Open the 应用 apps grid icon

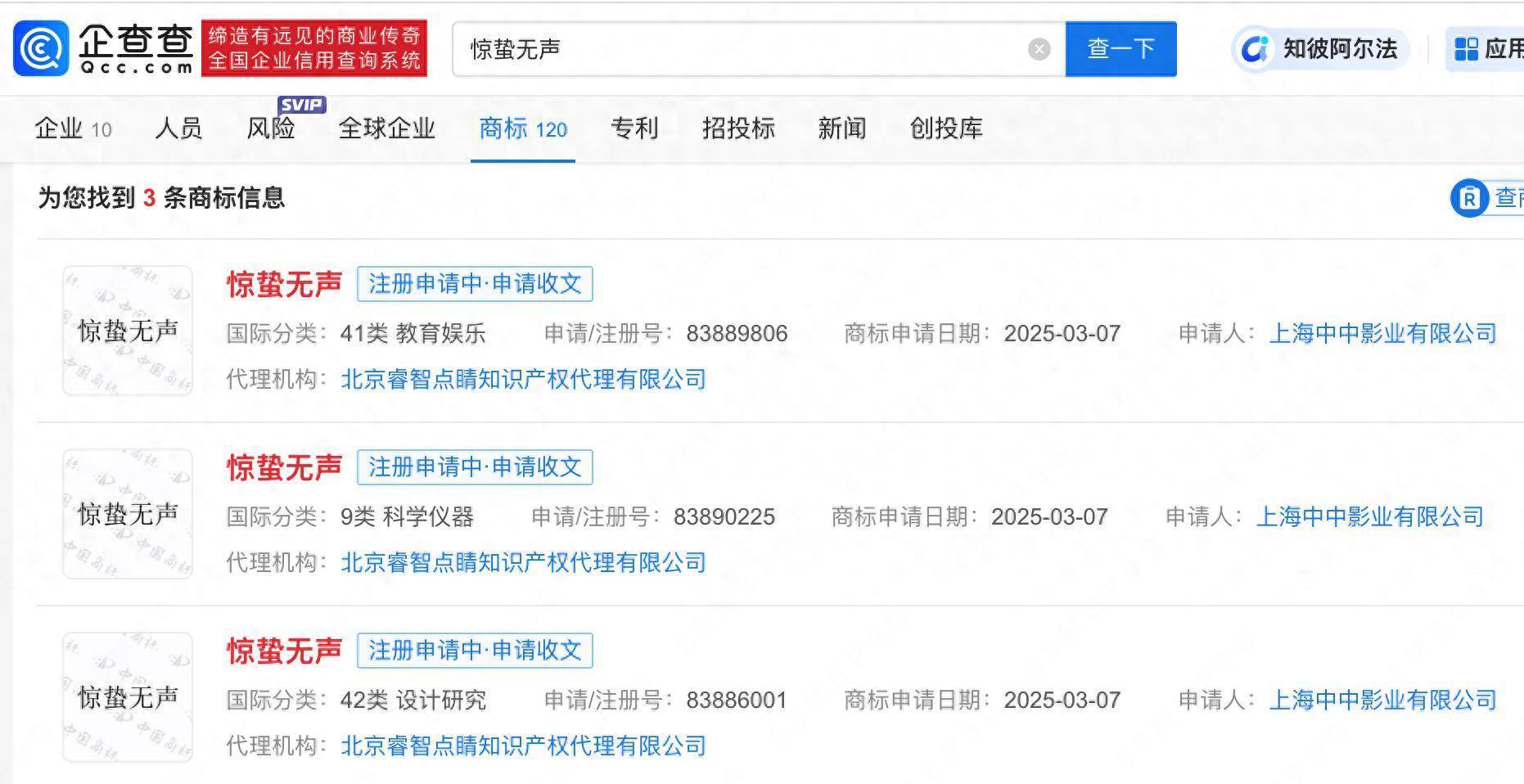coord(1466,49)
